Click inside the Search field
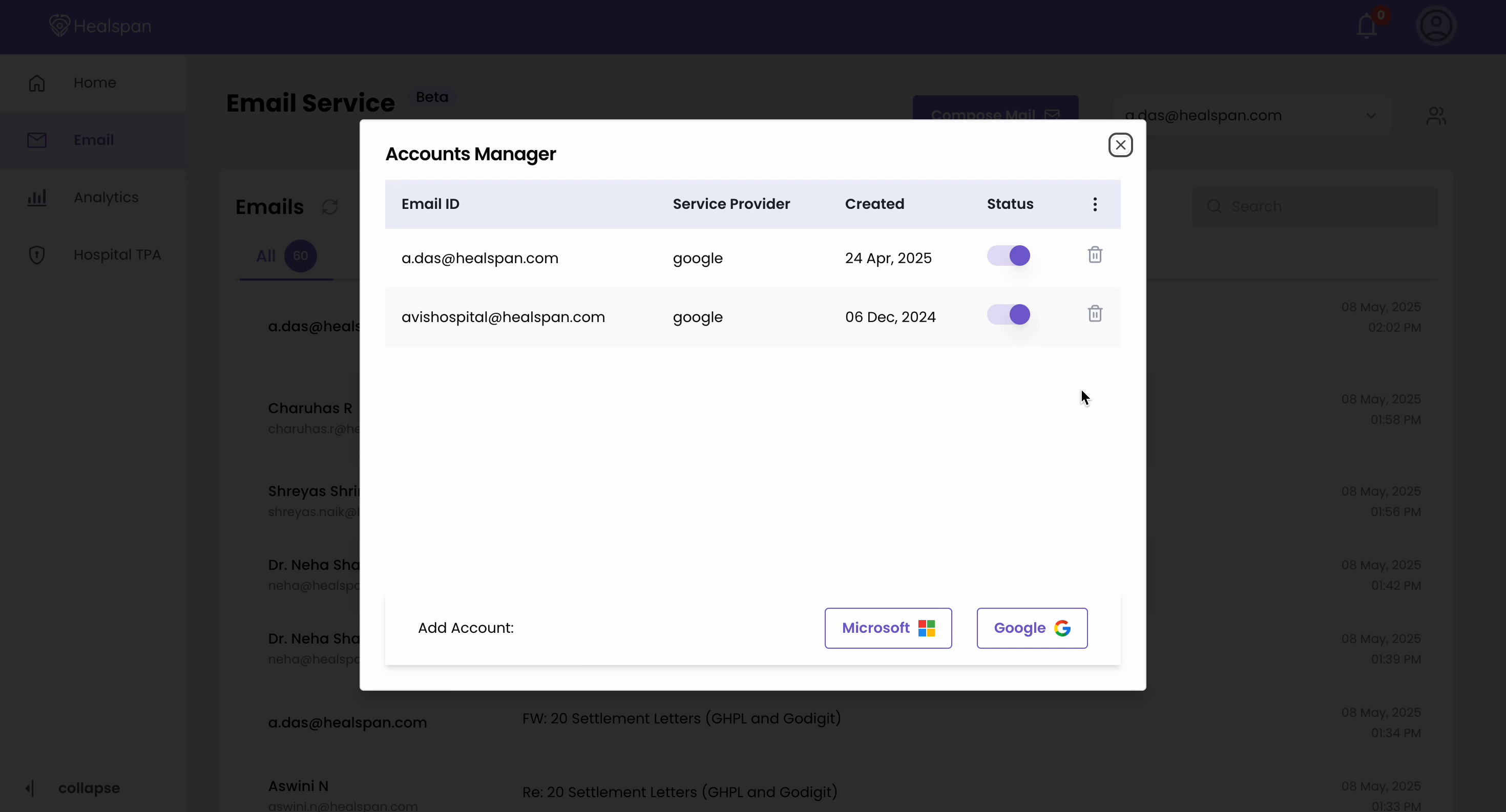This screenshot has height=812, width=1506. point(1286,206)
